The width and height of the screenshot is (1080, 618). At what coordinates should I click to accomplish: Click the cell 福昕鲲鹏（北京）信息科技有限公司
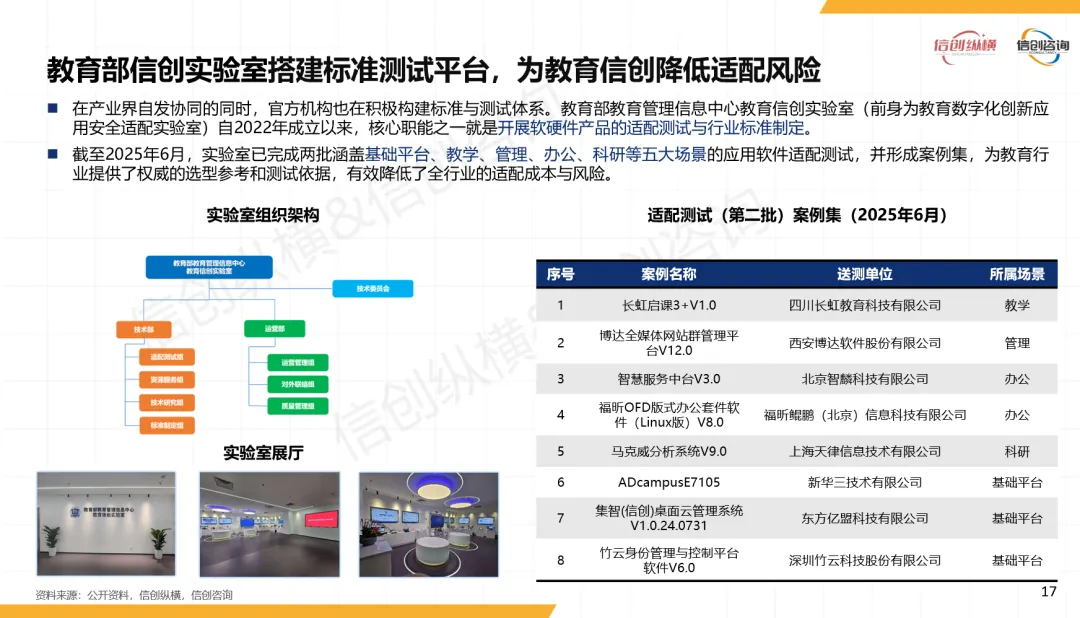[864, 415]
